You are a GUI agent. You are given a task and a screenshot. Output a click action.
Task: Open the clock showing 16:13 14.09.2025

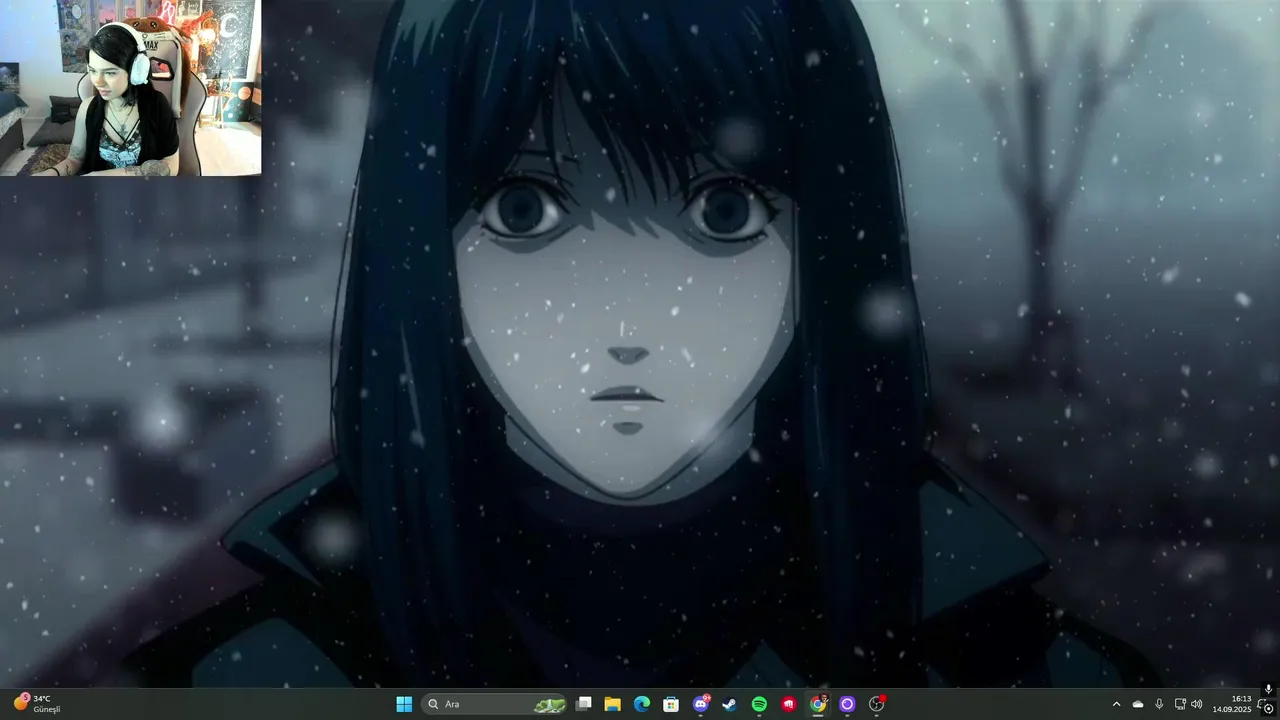point(1232,704)
